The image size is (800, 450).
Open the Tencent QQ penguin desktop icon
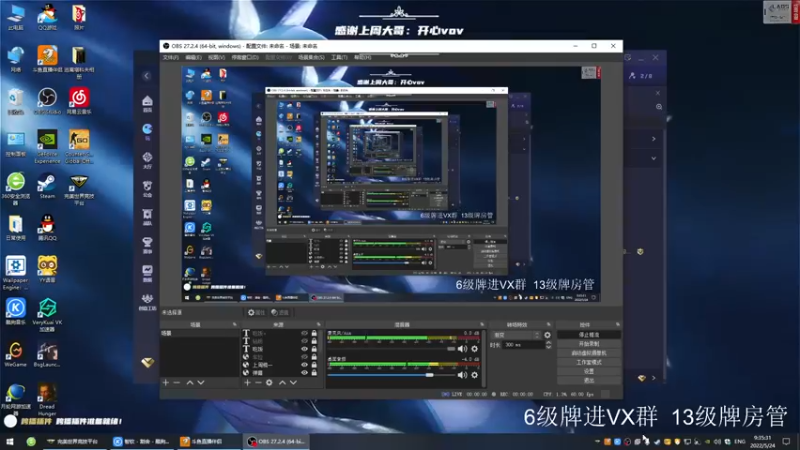[x=47, y=228]
